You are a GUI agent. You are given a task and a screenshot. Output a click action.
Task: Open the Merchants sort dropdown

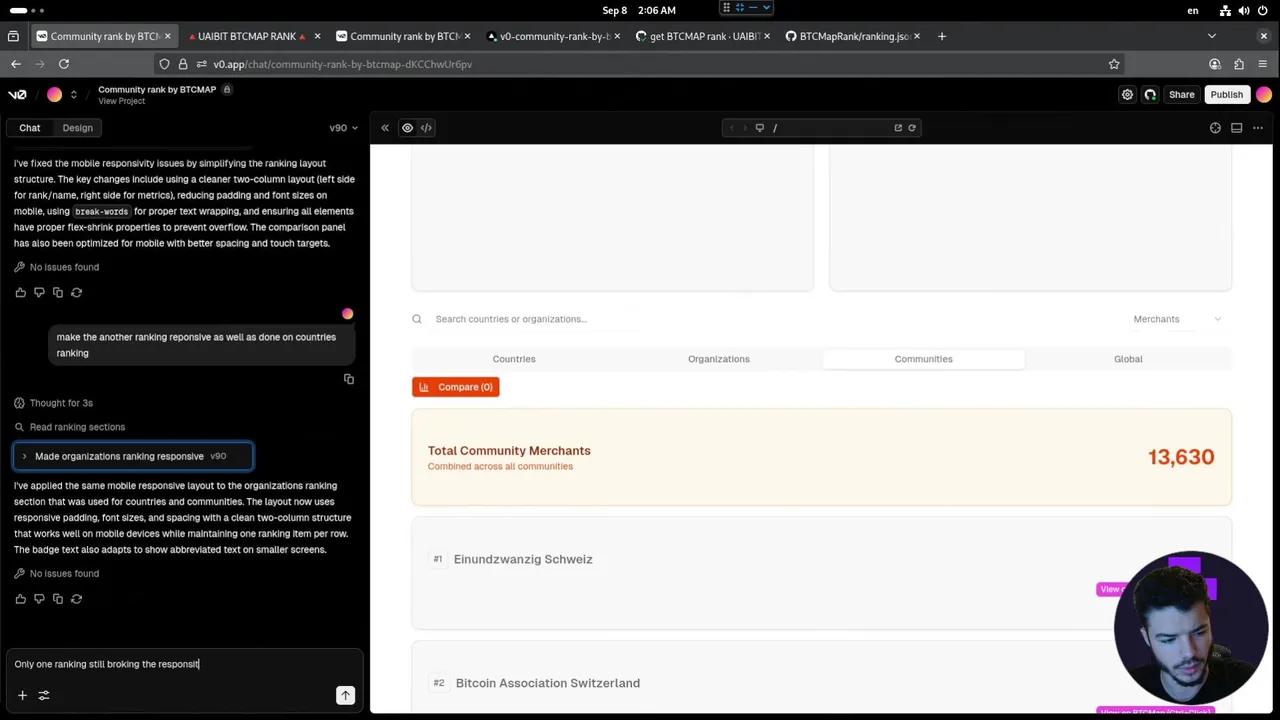(x=1177, y=319)
